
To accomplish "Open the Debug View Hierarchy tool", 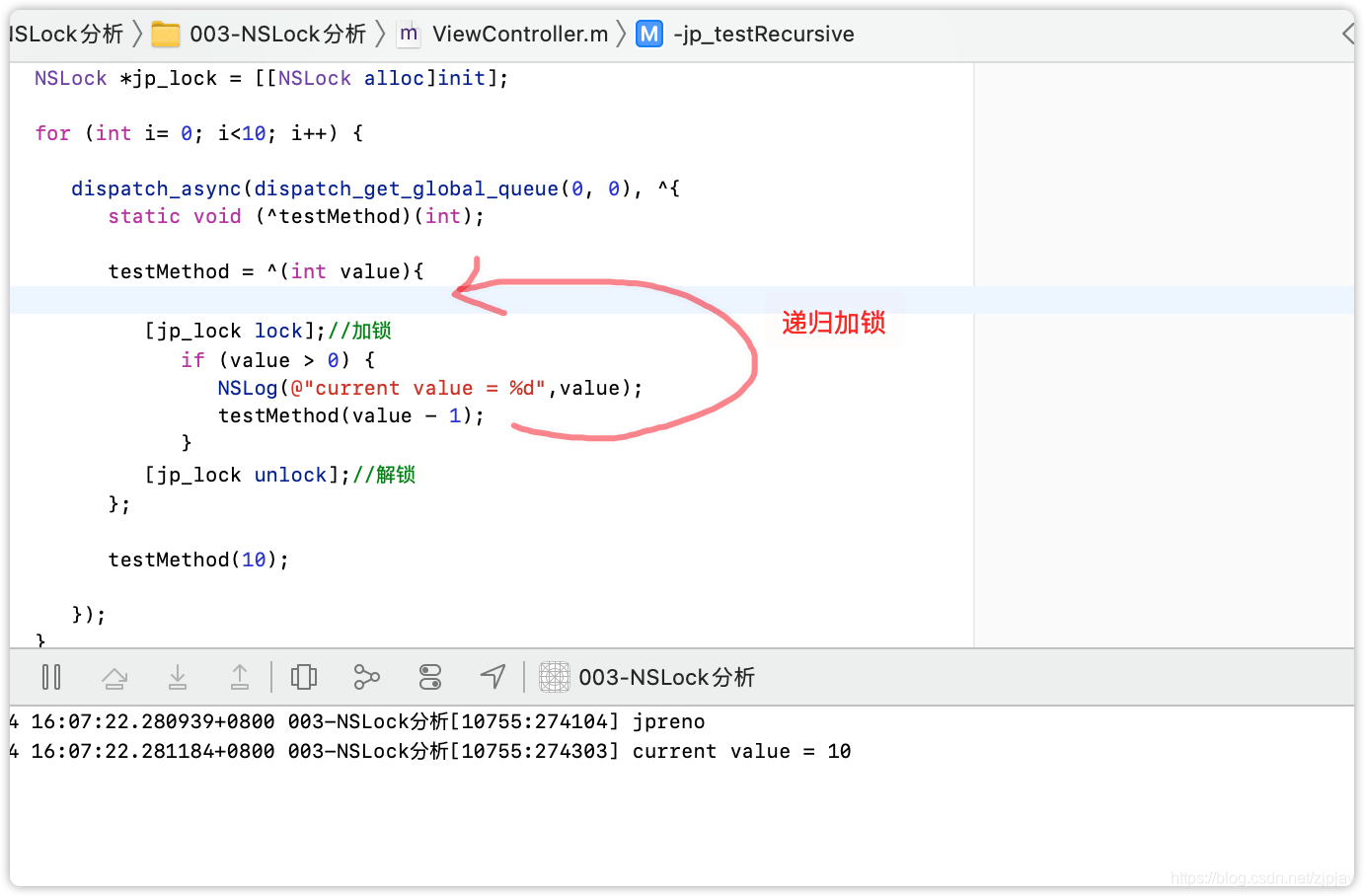I will click(x=304, y=677).
